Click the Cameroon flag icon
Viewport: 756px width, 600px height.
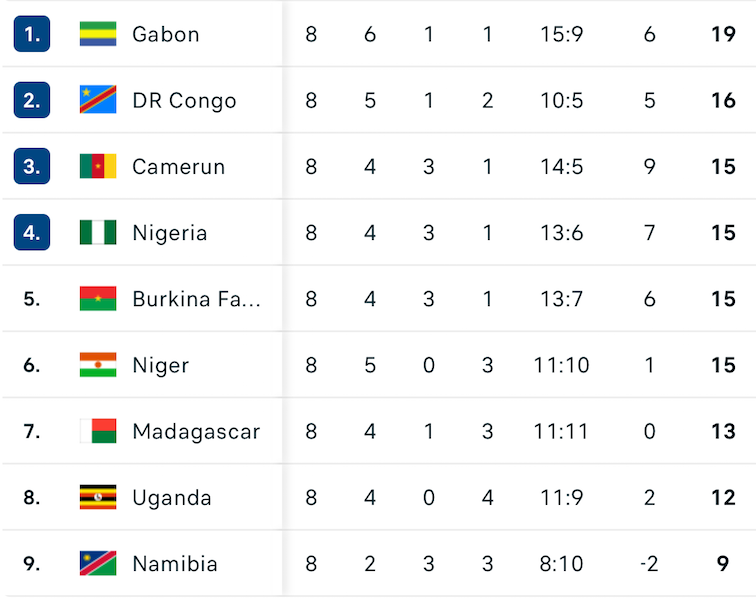click(x=98, y=166)
